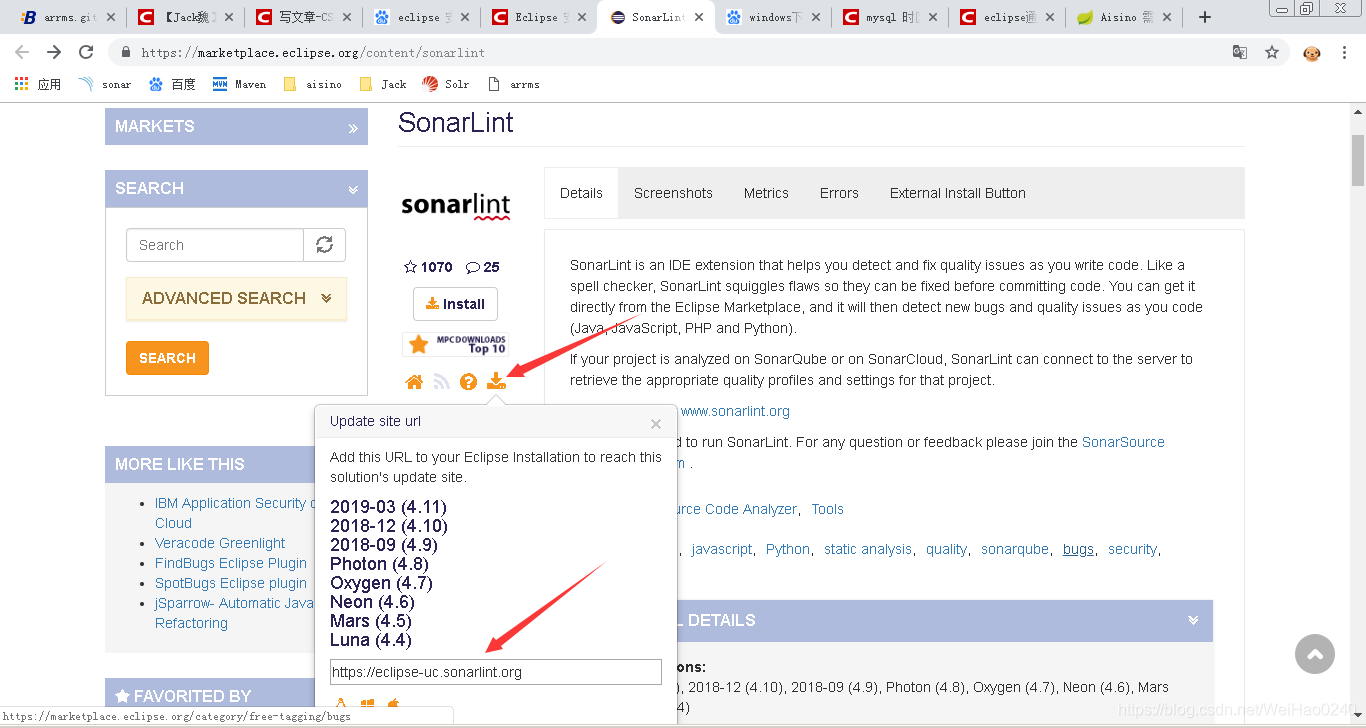
Task: Switch to the Errors tab
Action: 839,193
